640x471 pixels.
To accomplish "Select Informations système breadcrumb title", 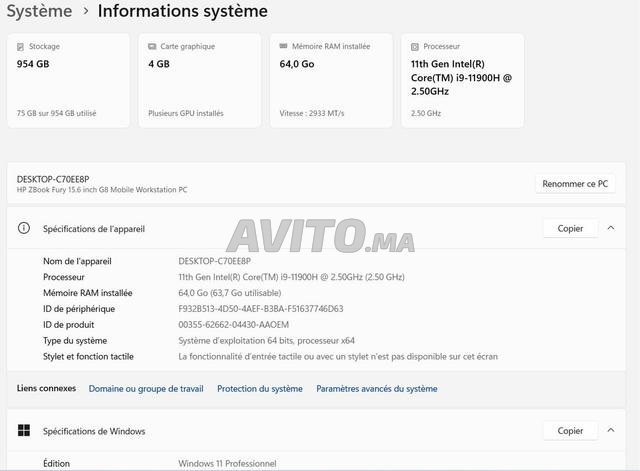I will (182, 11).
